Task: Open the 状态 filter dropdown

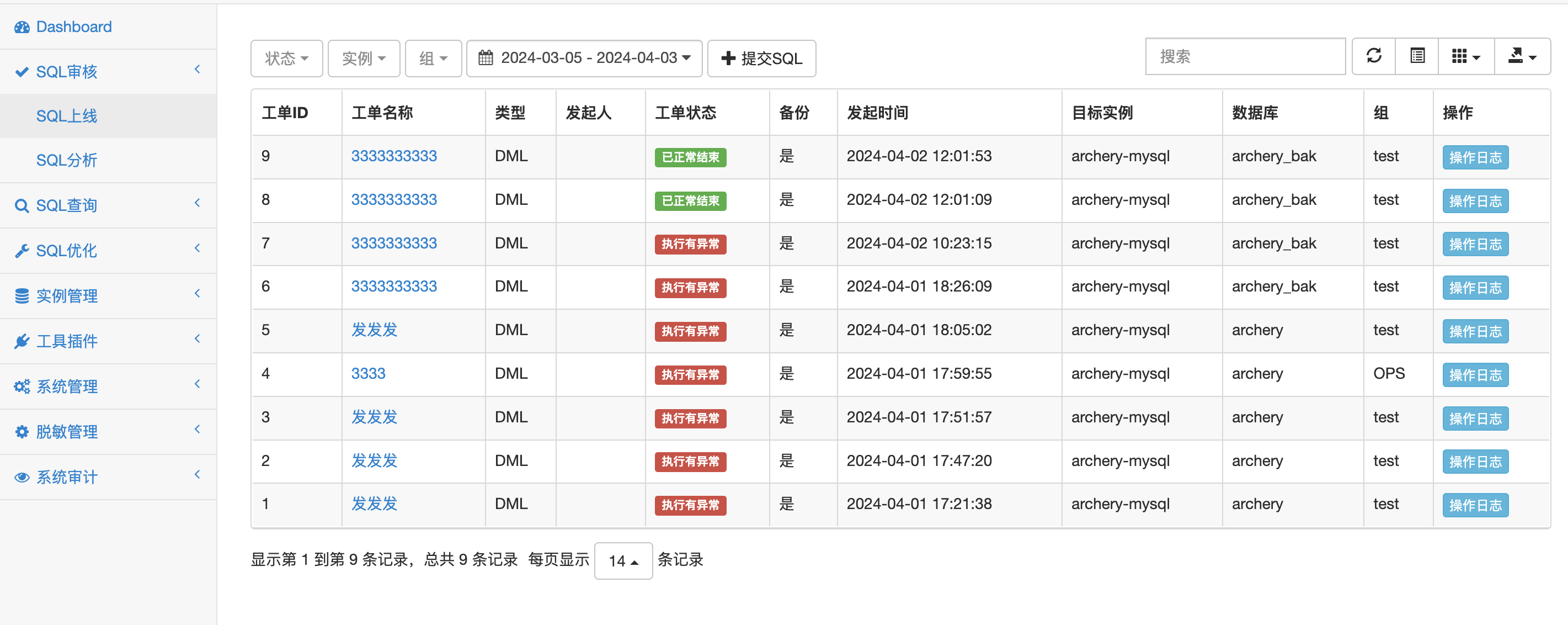Action: [286, 59]
